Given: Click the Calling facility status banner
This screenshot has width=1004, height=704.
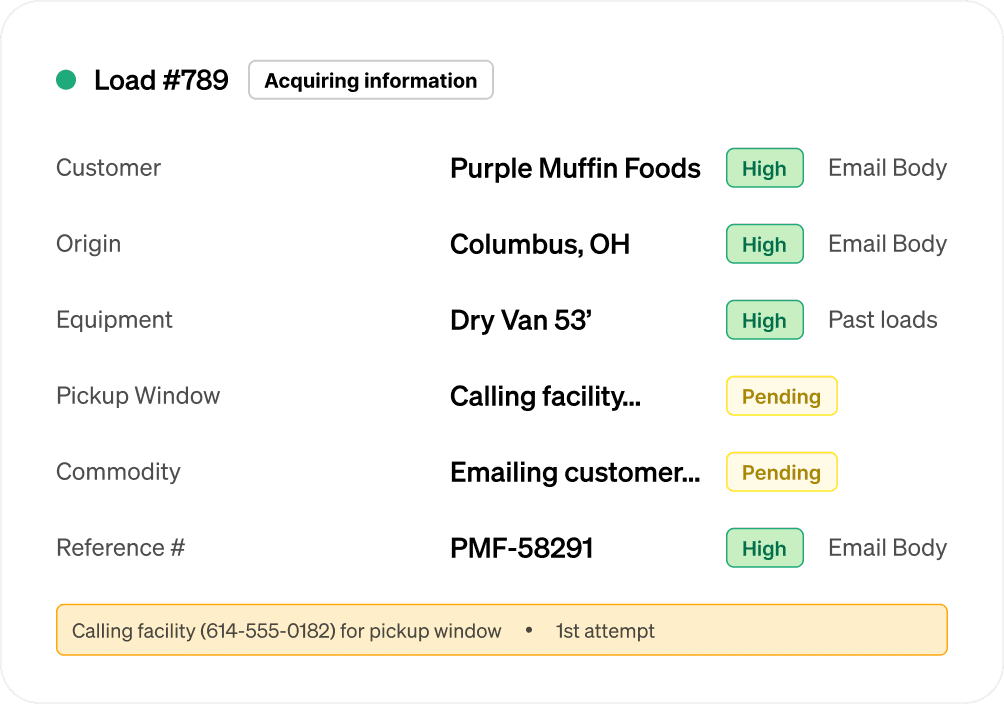Looking at the screenshot, I should pyautogui.click(x=501, y=630).
